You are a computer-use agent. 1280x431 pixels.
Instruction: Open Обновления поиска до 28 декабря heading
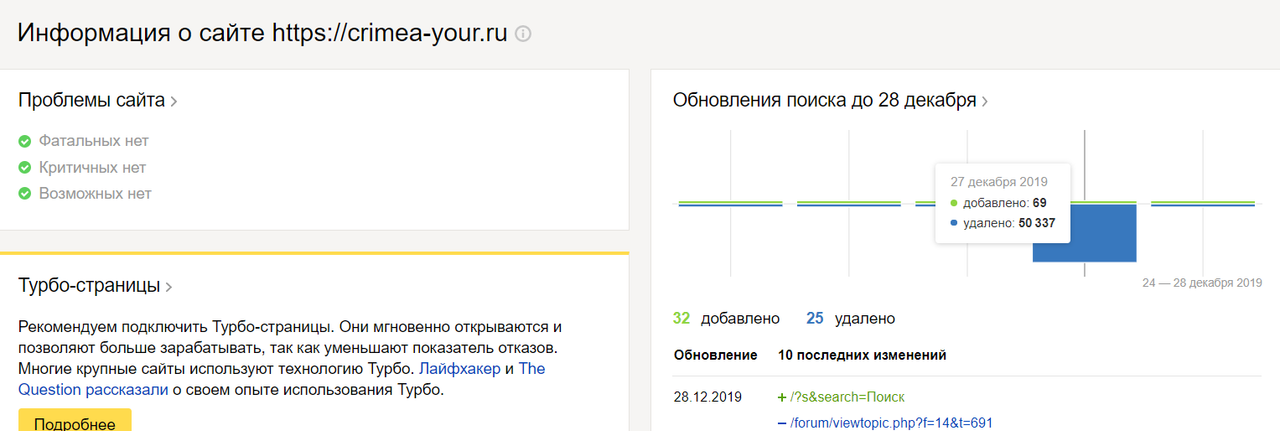[x=825, y=100]
